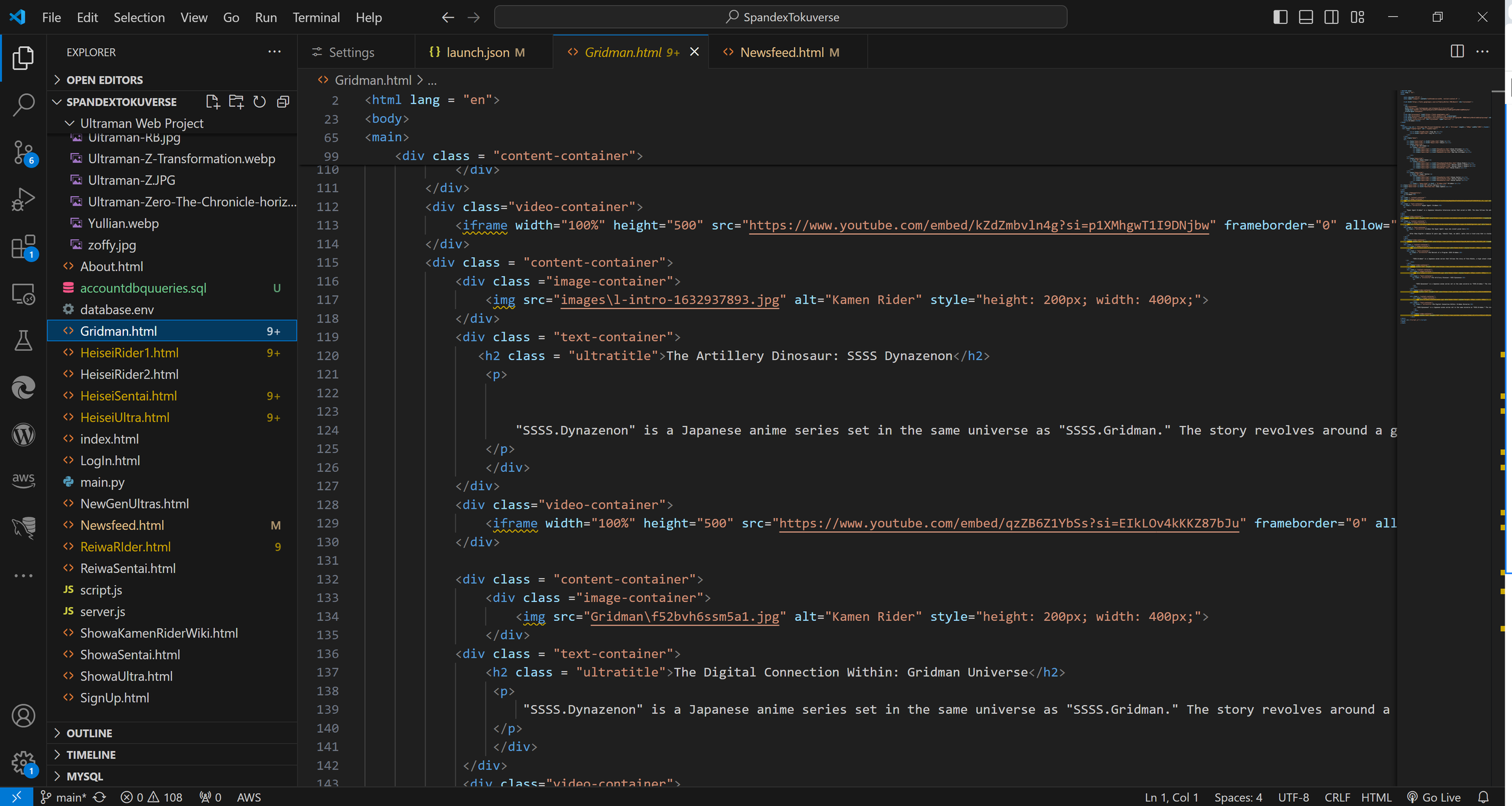
Task: Open the Search view icon
Action: [23, 105]
